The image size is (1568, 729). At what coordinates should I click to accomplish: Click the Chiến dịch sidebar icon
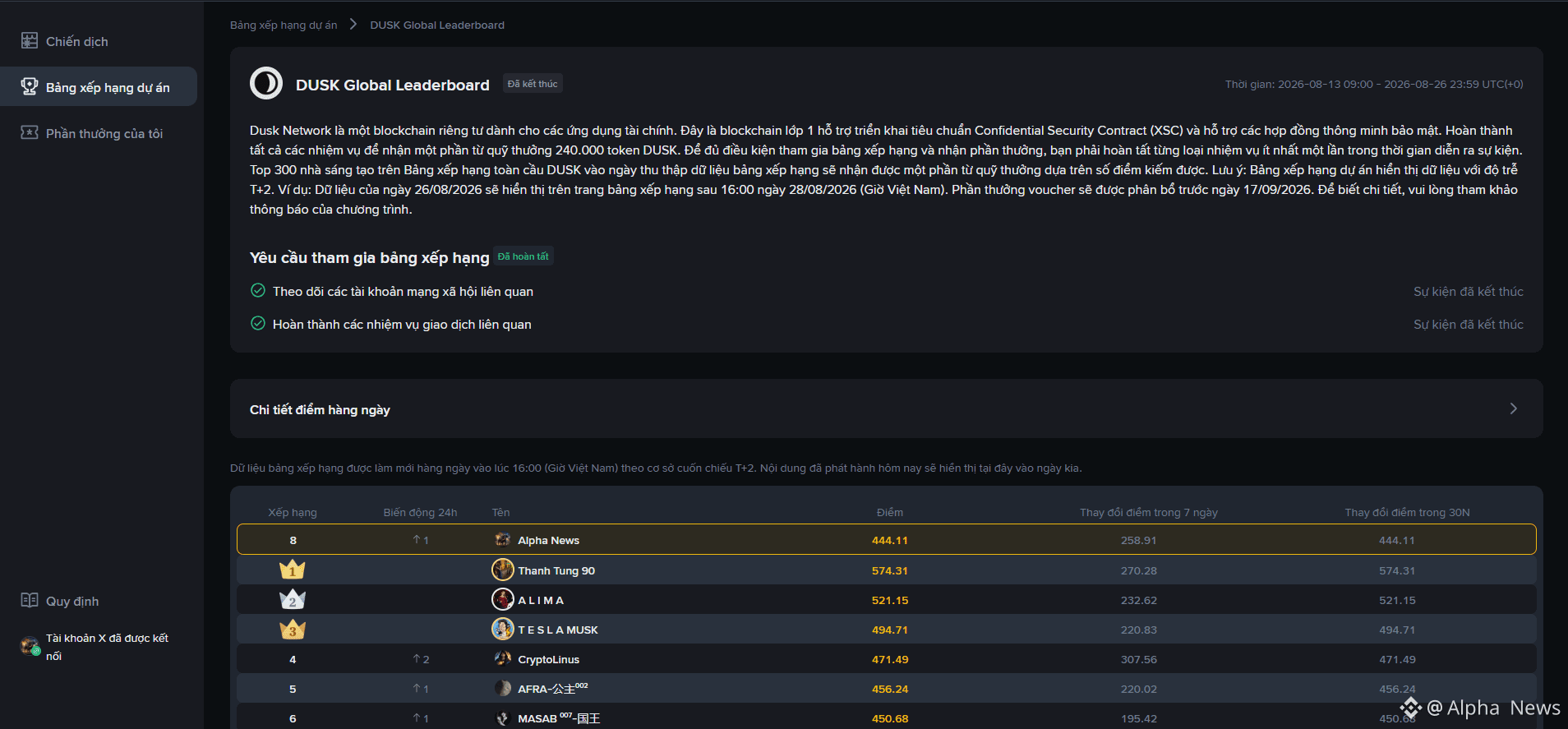coord(30,40)
